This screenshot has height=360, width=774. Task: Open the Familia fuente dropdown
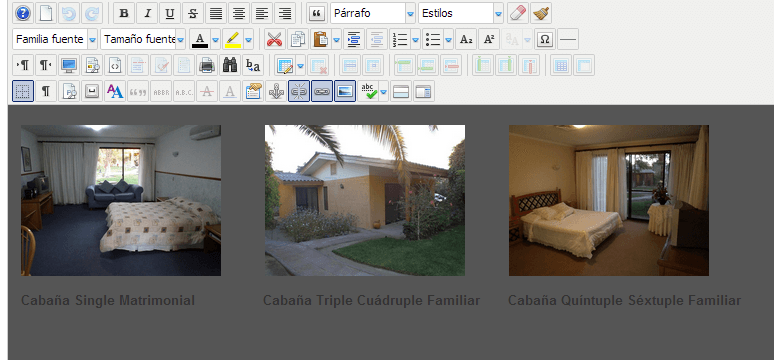point(55,39)
